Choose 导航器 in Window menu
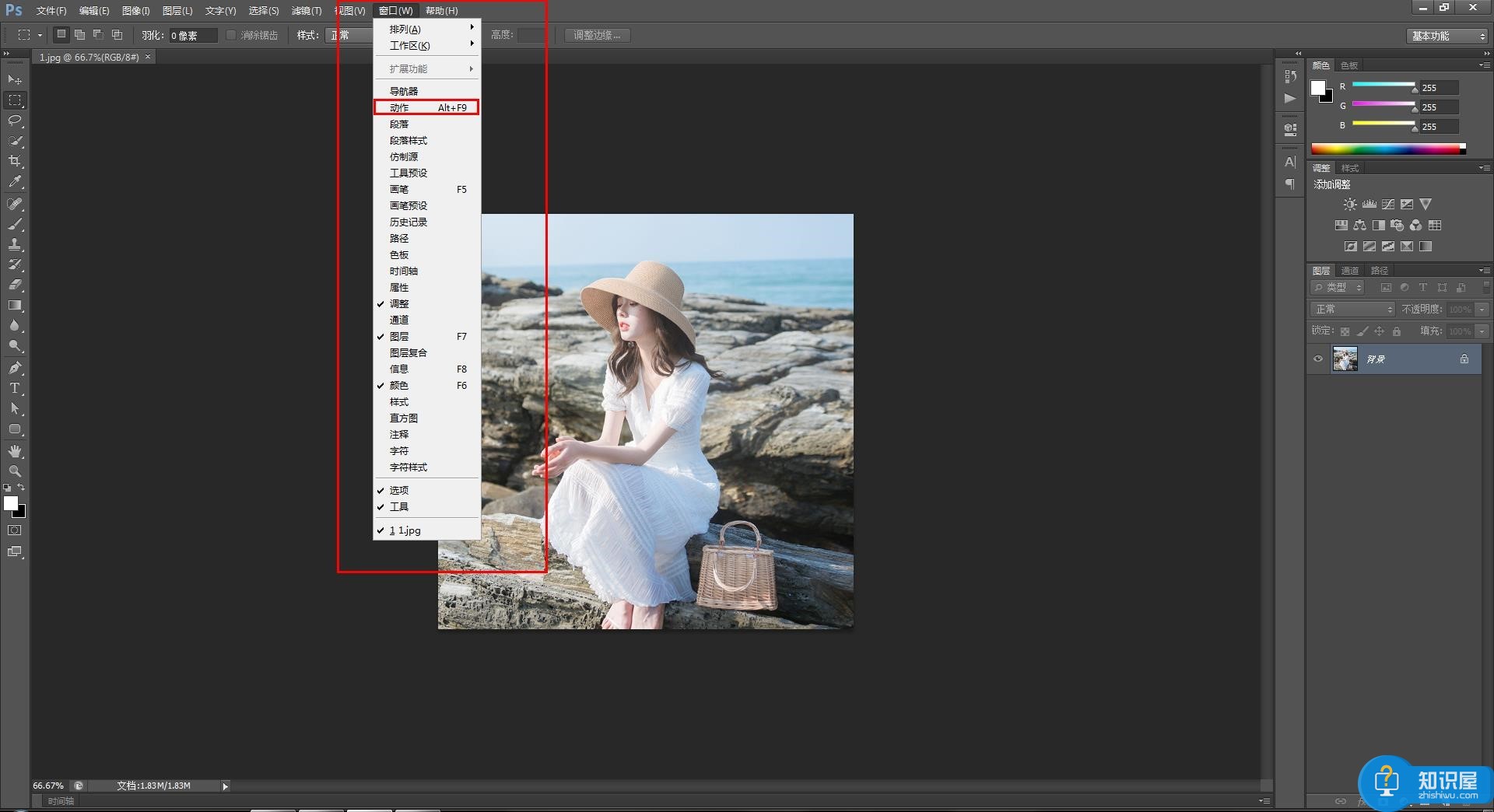This screenshot has width=1494, height=812. click(x=426, y=92)
